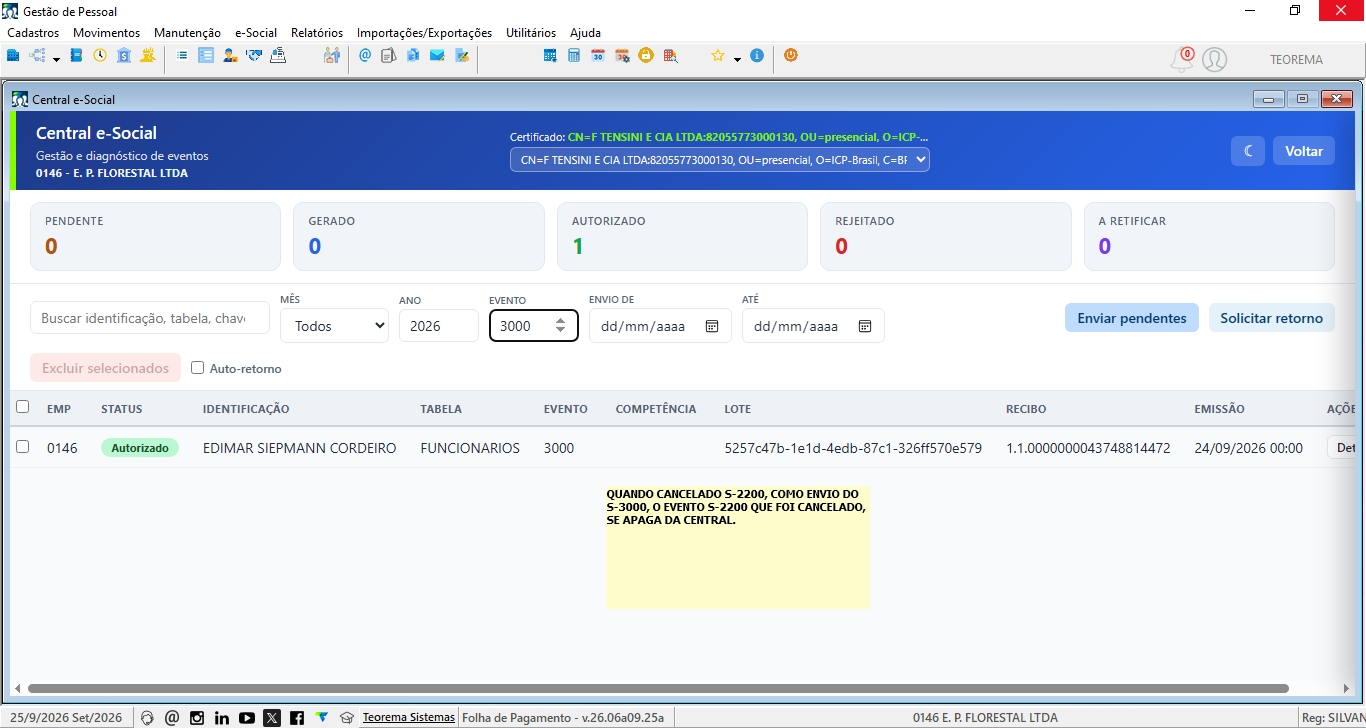Toggle dark mode with the moon button
The height and width of the screenshot is (728, 1366).
(x=1248, y=151)
